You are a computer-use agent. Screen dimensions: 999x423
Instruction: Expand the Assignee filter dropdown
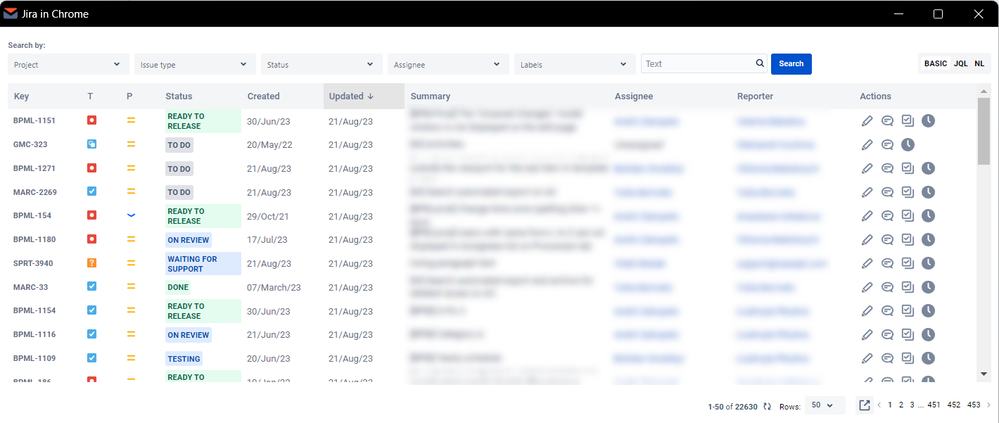[448, 64]
